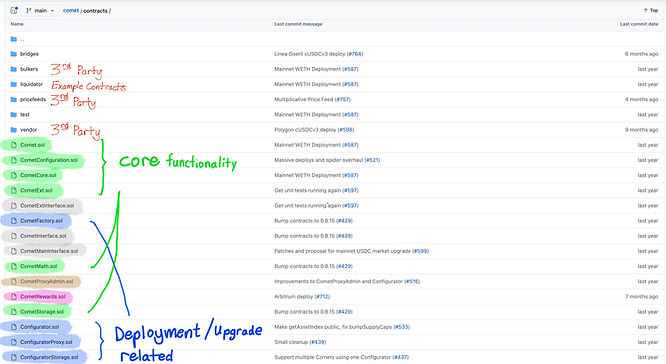Screen dimensions: 666x364
Task: Go to comet repository root breadcrumb
Action: (x=71, y=11)
